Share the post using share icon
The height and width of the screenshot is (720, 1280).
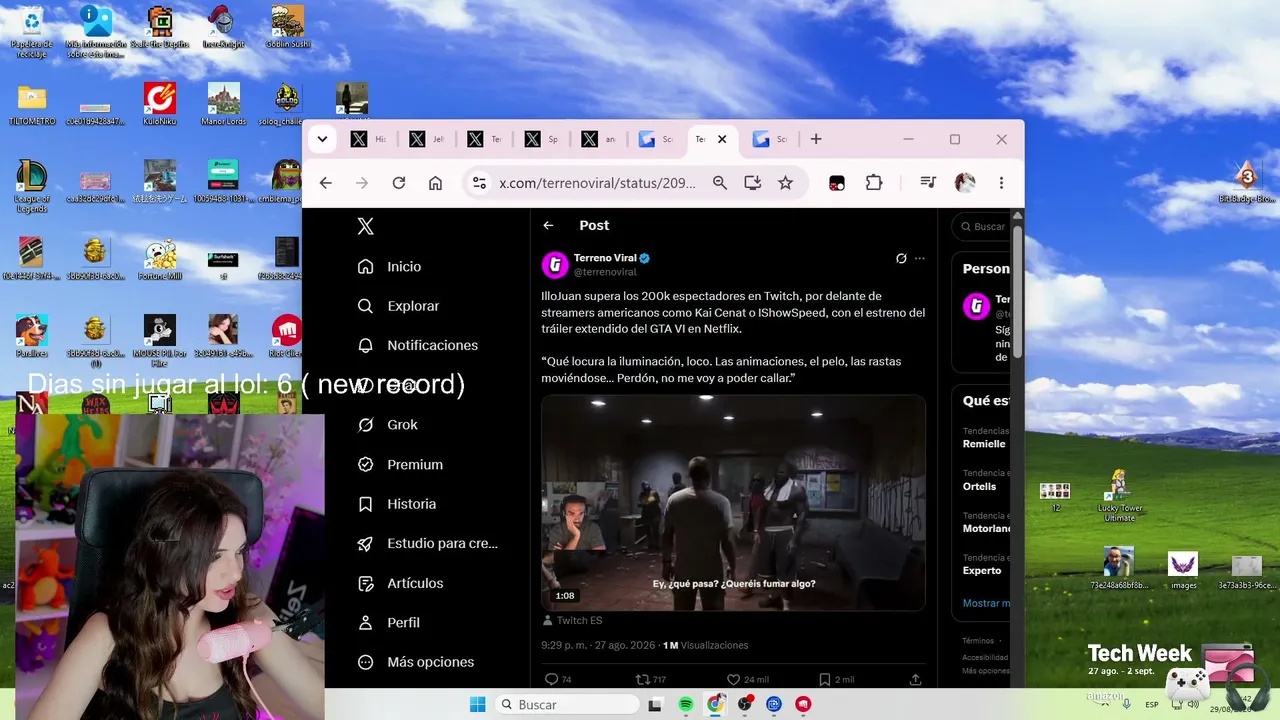tap(915, 680)
